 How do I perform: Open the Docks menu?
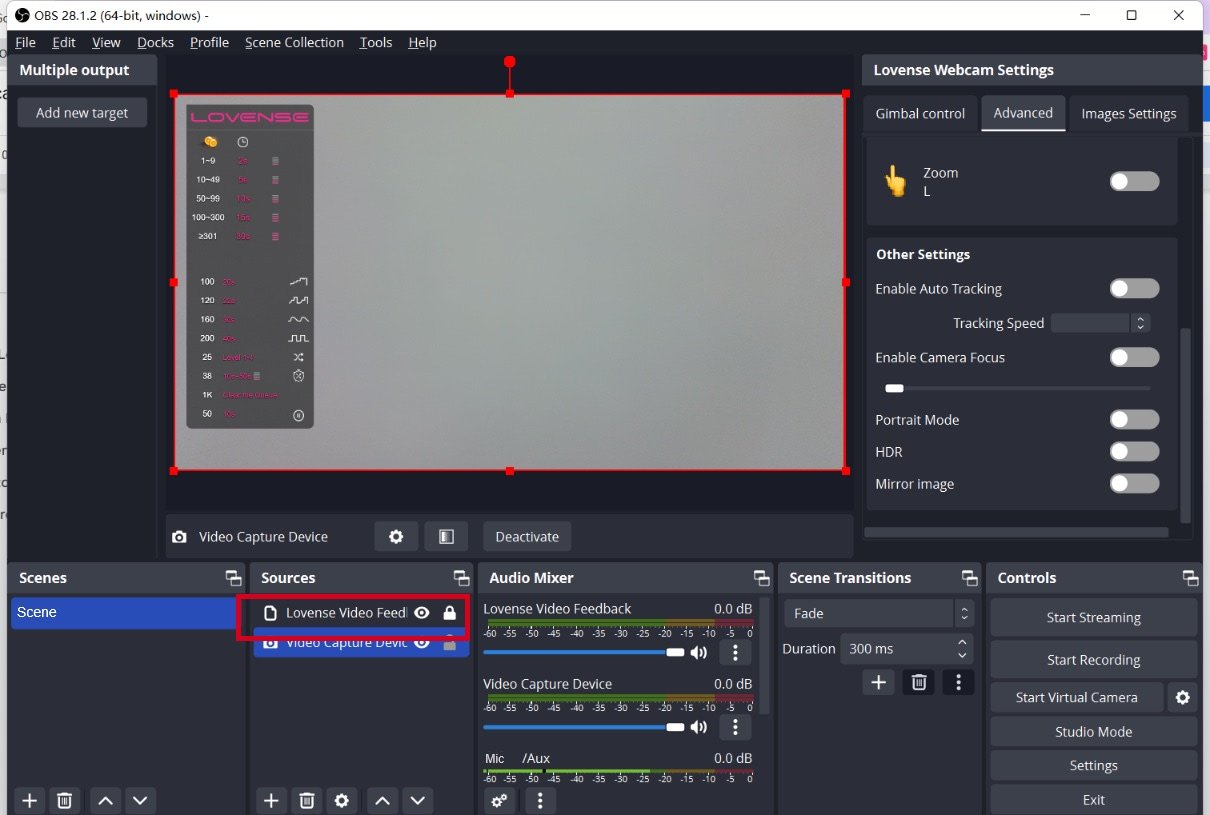(155, 42)
